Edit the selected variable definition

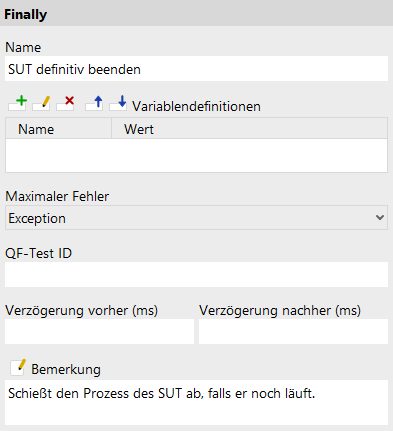tap(41, 103)
